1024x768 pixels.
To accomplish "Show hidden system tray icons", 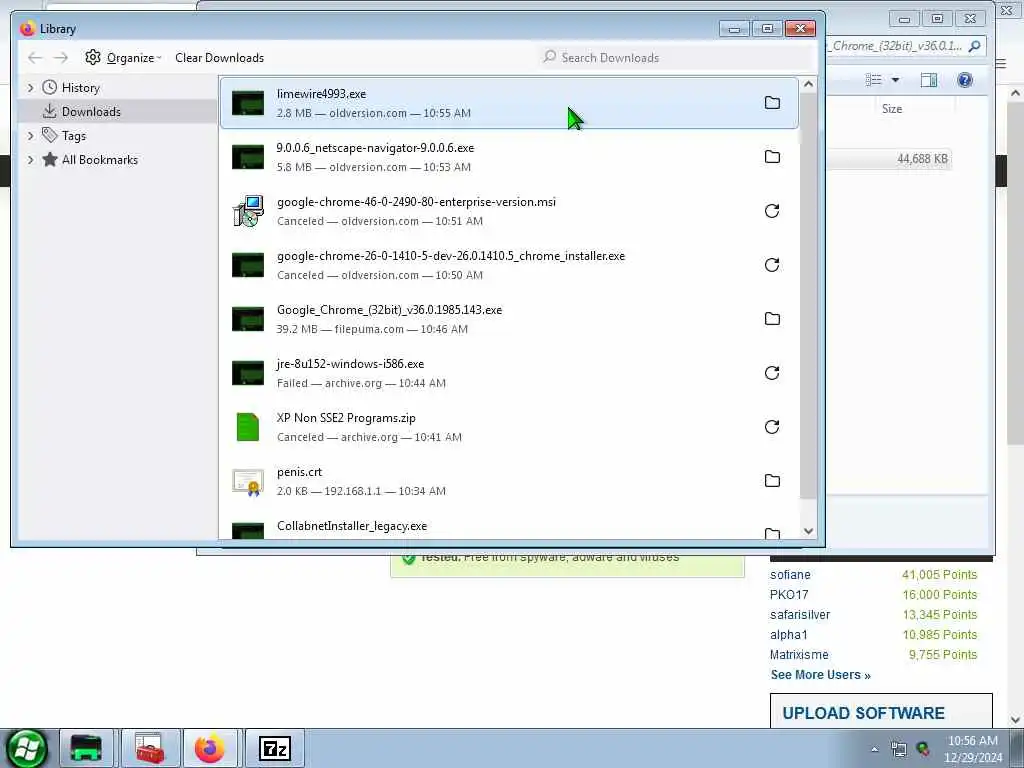I will (x=874, y=749).
